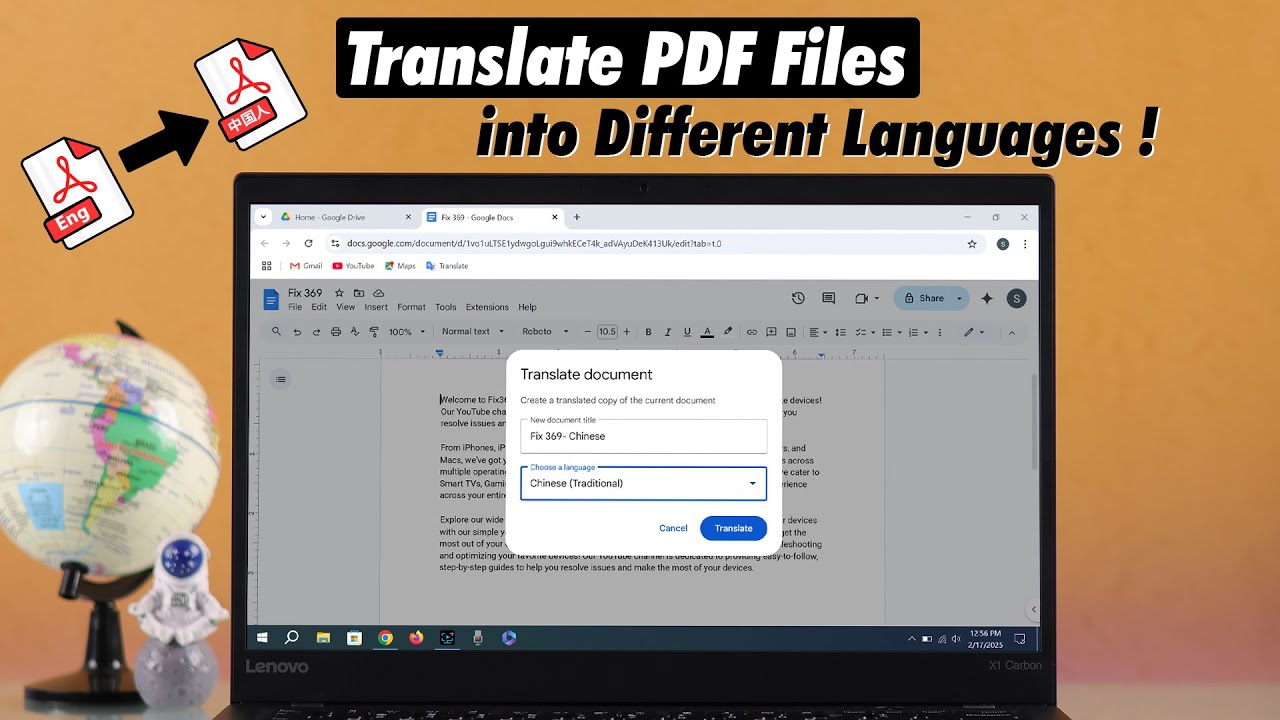Open the checklist dropdown
This screenshot has height=720, width=1280.
(865, 332)
